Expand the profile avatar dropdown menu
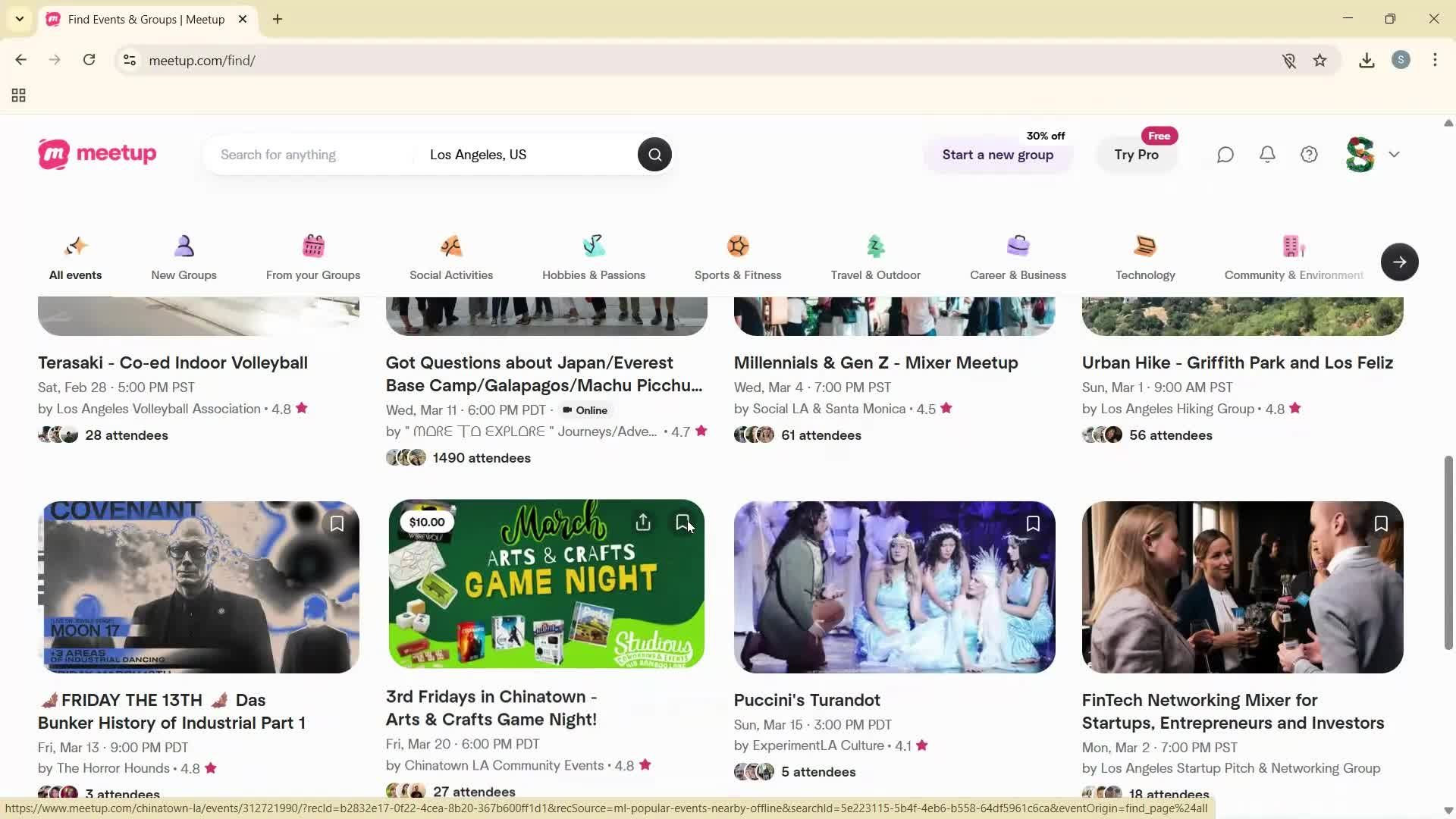This screenshot has height=819, width=1456. [x=1394, y=155]
